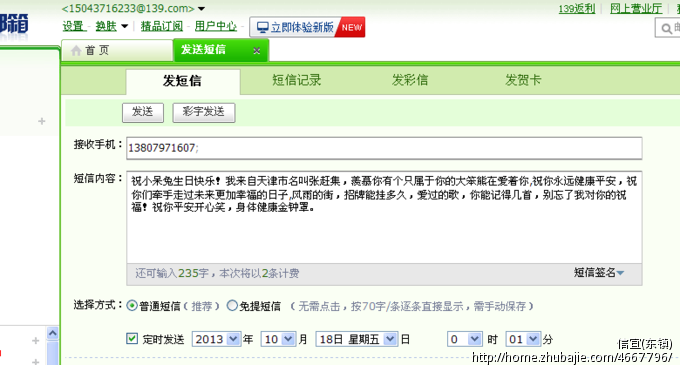680x365 pixels.
Task: Click the home icon on 首页 tab
Action: tap(76, 50)
